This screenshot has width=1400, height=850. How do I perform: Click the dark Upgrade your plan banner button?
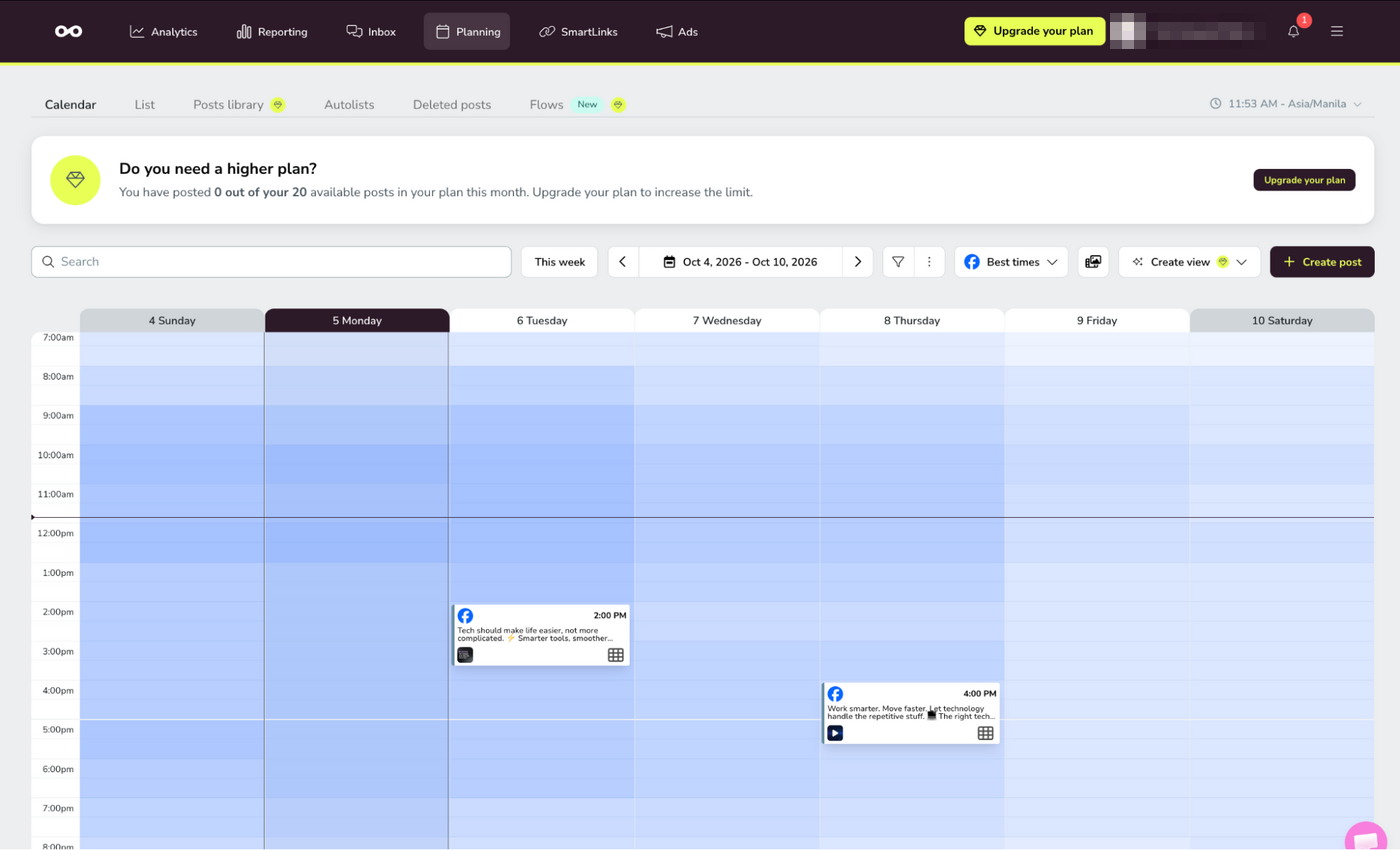pyautogui.click(x=1304, y=180)
